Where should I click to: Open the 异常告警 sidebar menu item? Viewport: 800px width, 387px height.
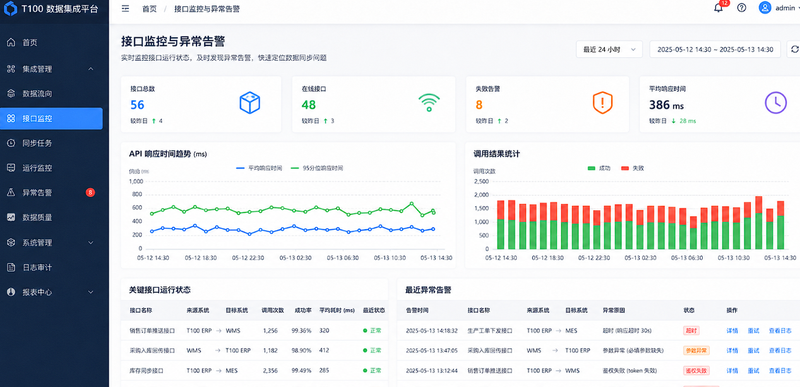tap(51, 193)
